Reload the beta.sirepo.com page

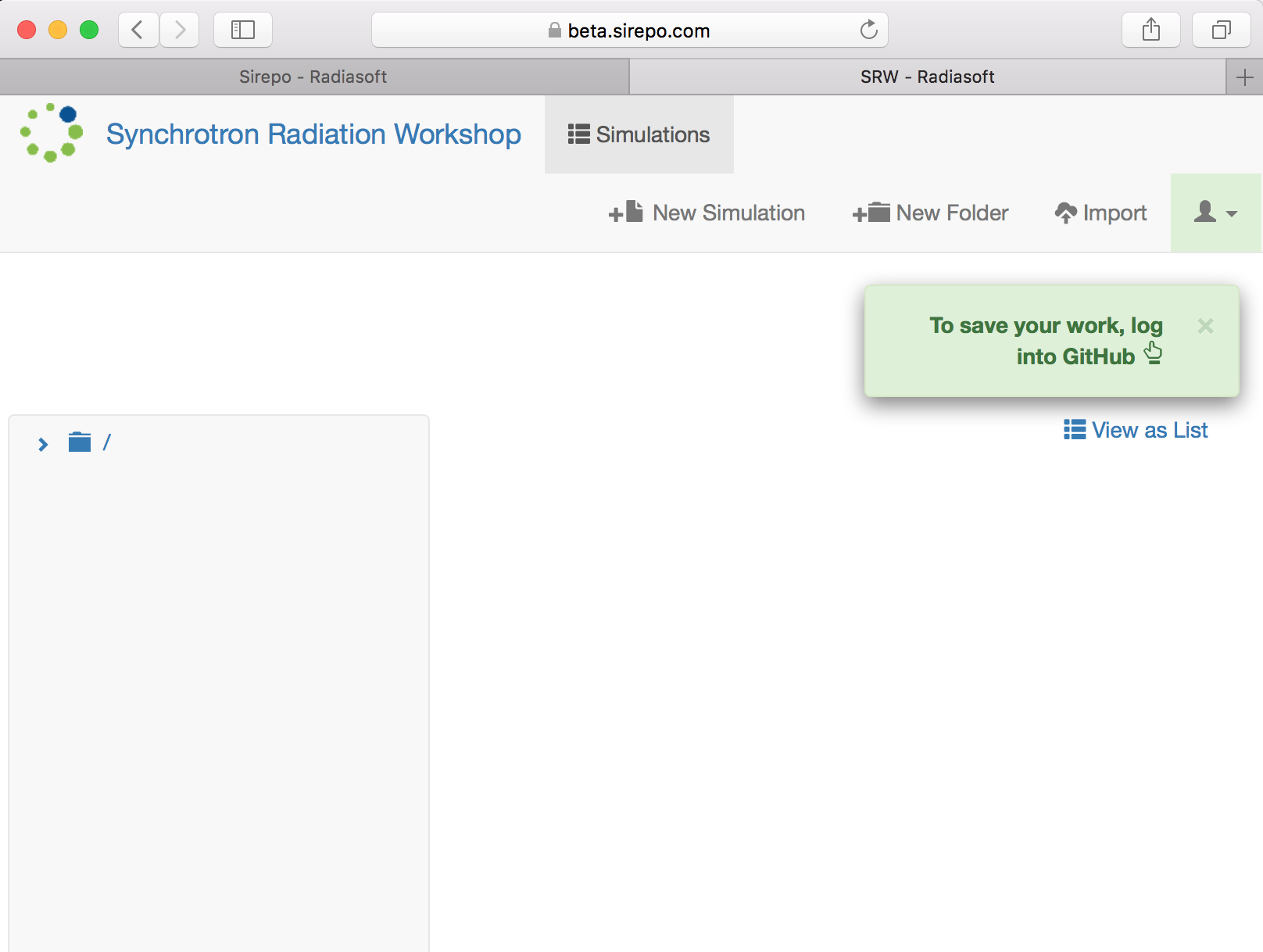click(x=869, y=30)
